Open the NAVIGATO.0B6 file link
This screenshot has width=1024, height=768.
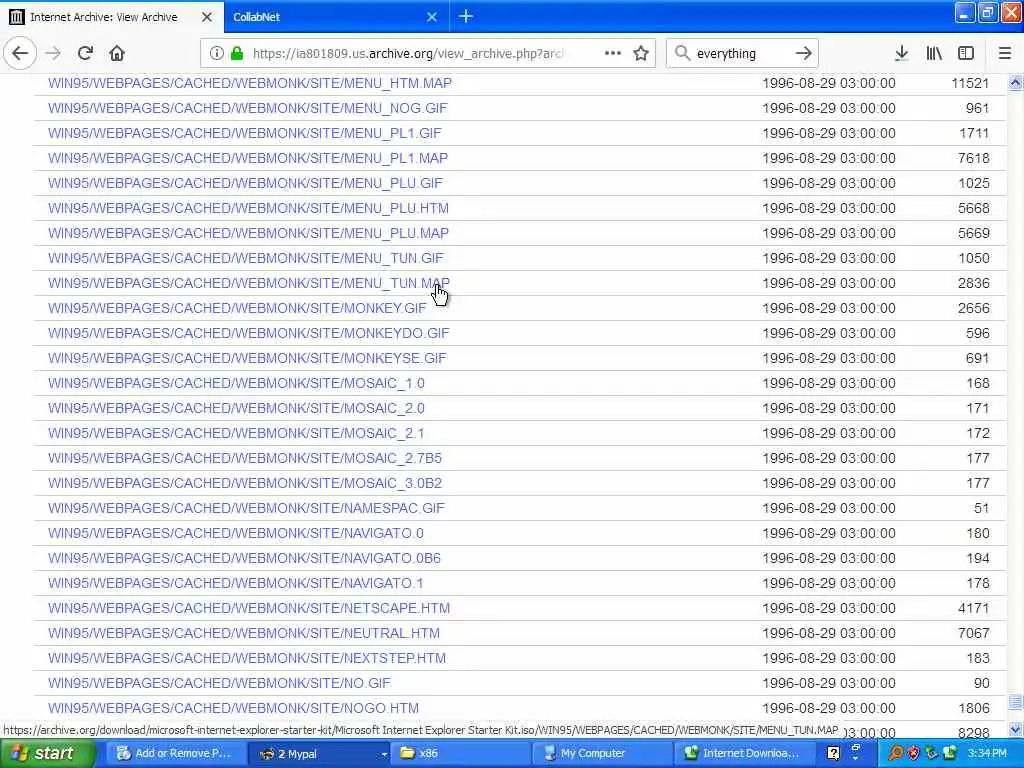pyautogui.click(x=244, y=558)
